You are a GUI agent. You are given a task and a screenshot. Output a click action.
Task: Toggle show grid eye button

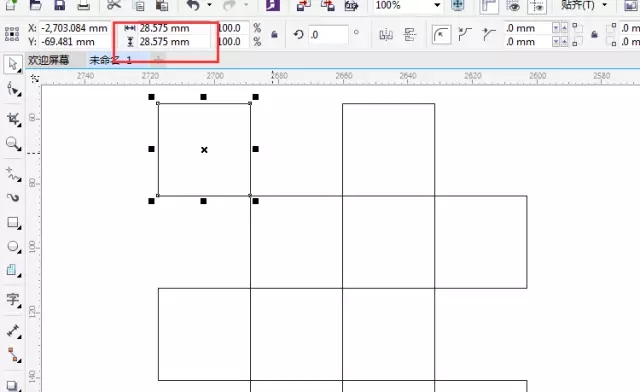(513, 6)
